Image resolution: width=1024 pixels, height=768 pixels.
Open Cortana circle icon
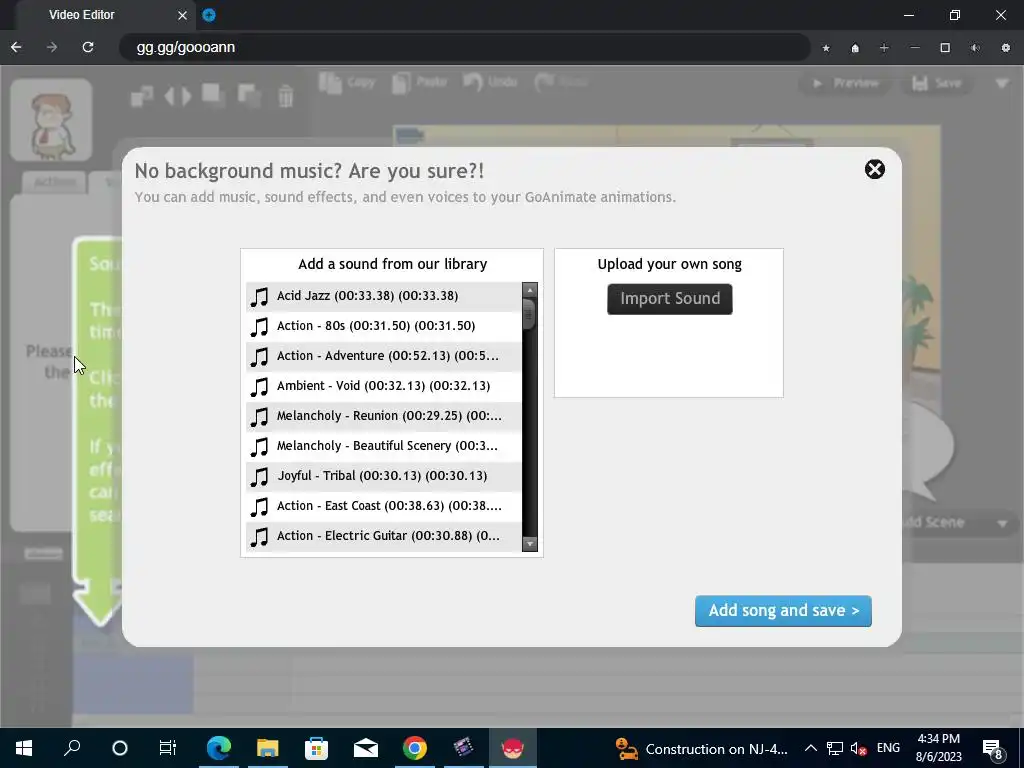(x=120, y=748)
